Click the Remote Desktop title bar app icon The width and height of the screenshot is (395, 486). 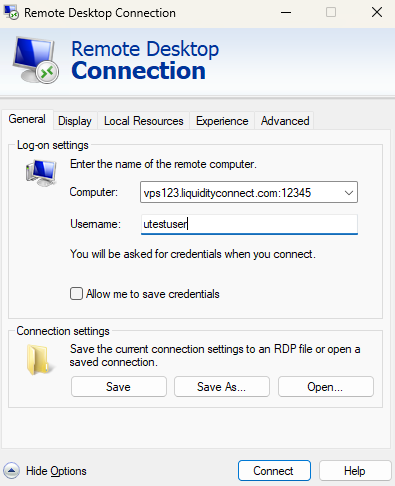(11, 13)
